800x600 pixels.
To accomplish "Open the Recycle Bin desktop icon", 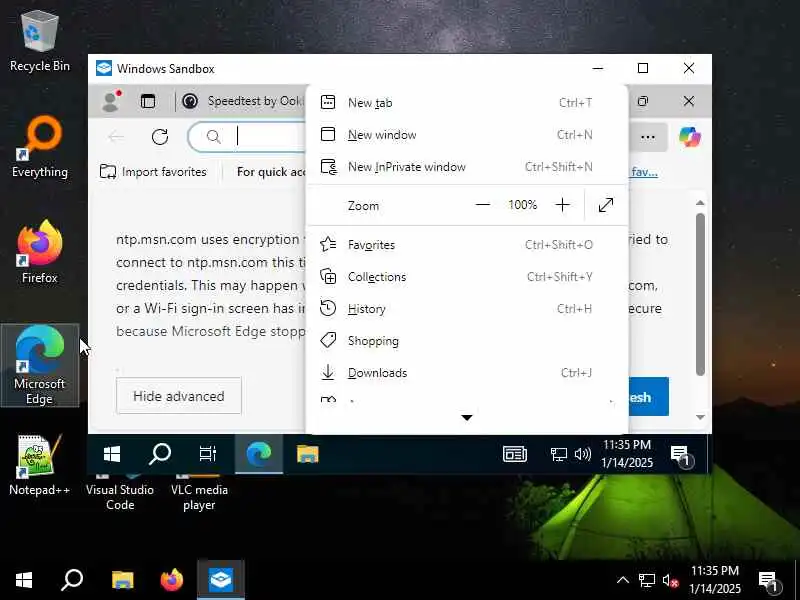I will (39, 42).
